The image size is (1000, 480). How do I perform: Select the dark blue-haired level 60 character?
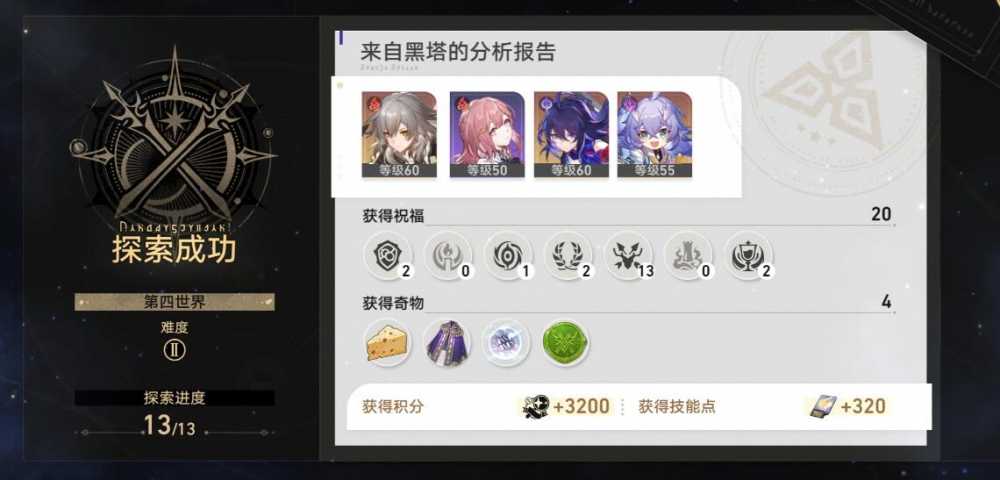571,135
